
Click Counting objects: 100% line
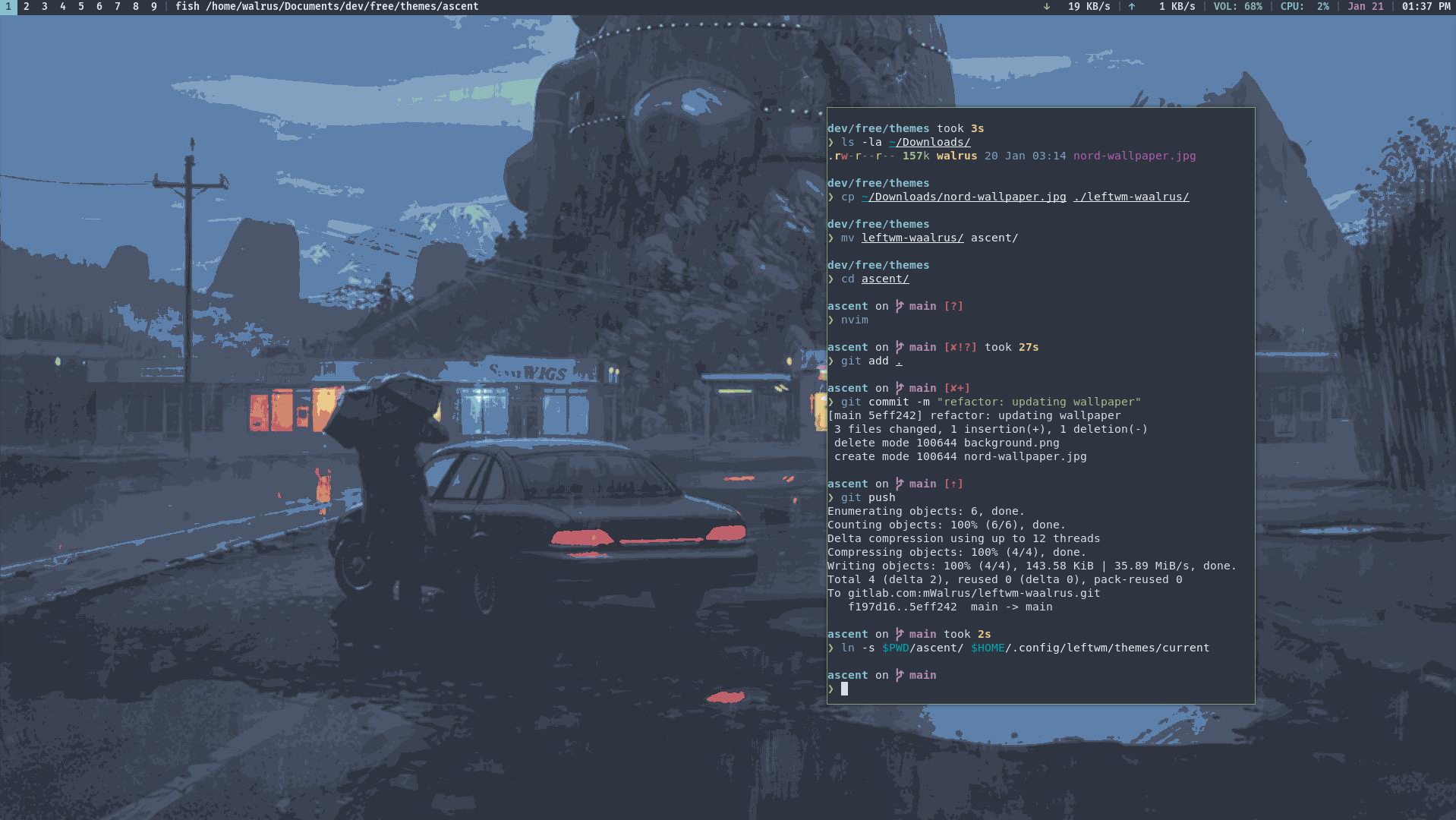pyautogui.click(x=947, y=525)
